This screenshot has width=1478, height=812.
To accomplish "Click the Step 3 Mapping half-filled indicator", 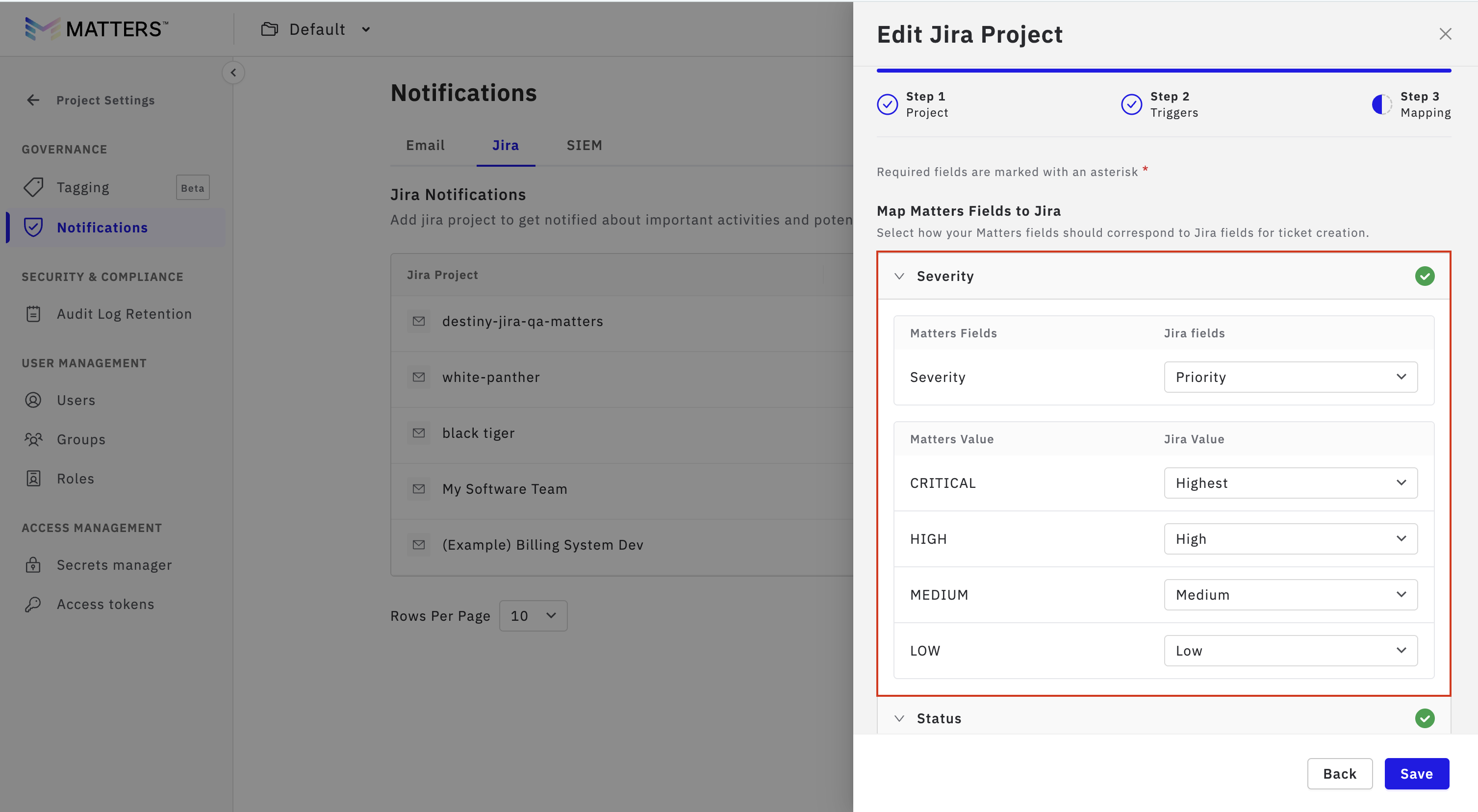I will (1381, 104).
